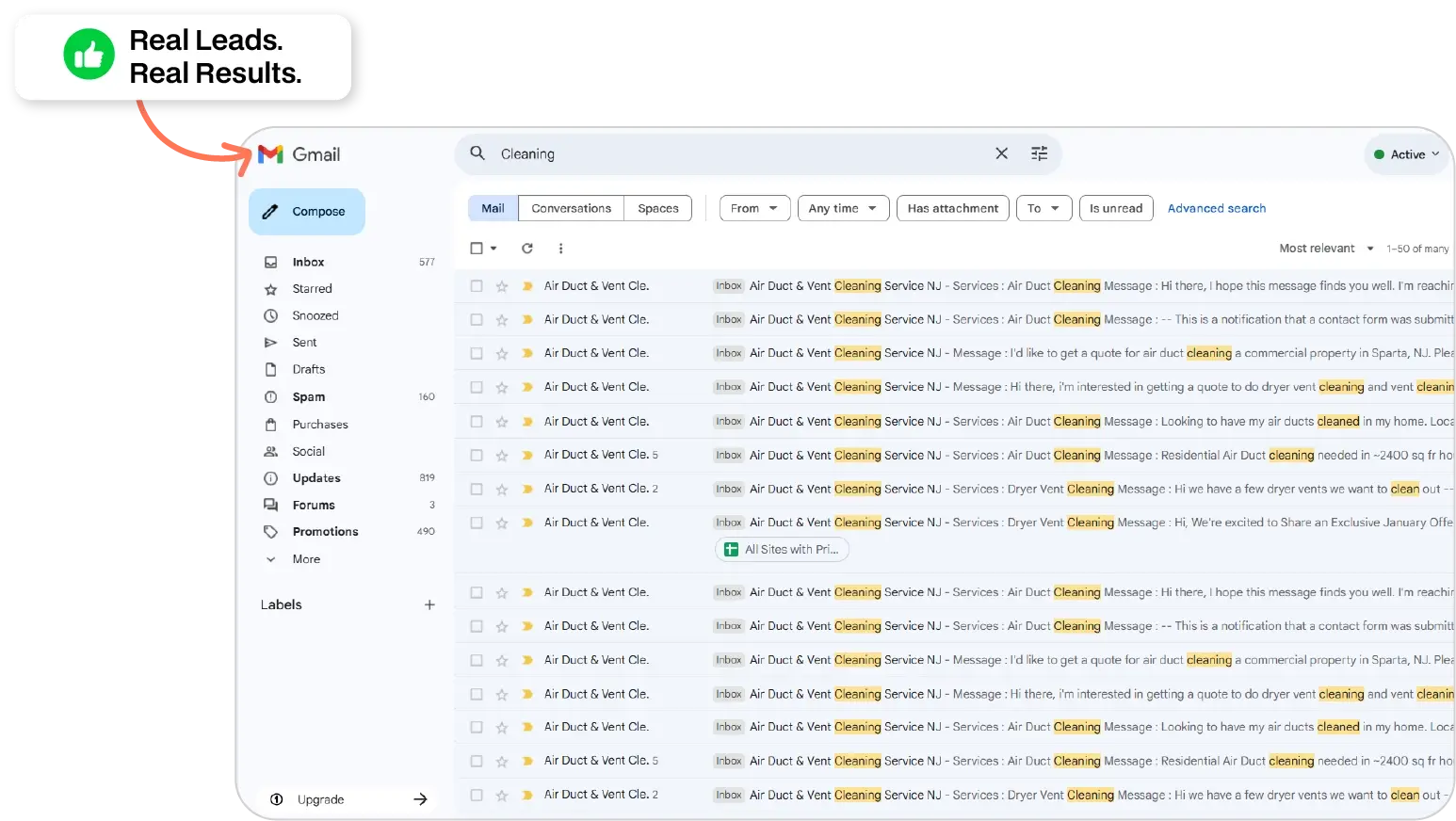Open Advanced search
Image resolution: width=1456 pixels, height=821 pixels.
coord(1216,207)
